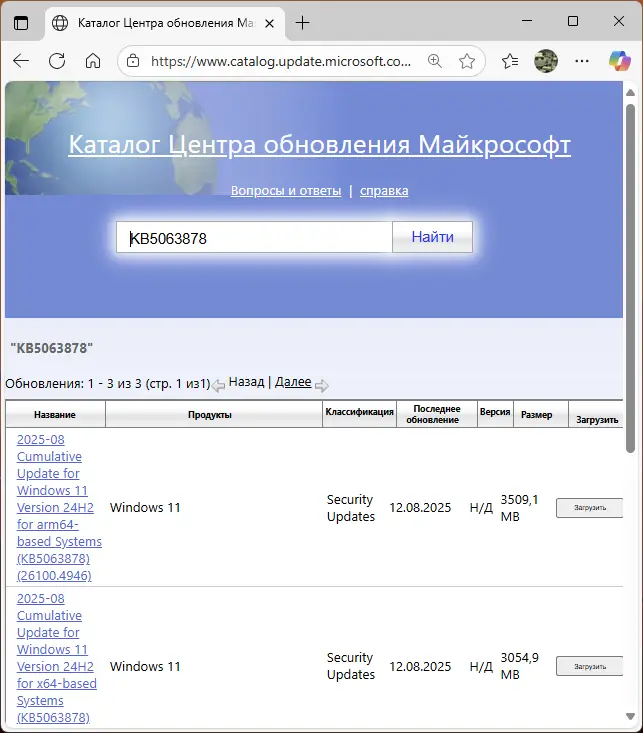Open the tab actions sidebar icon
The height and width of the screenshot is (733, 643).
[21, 22]
